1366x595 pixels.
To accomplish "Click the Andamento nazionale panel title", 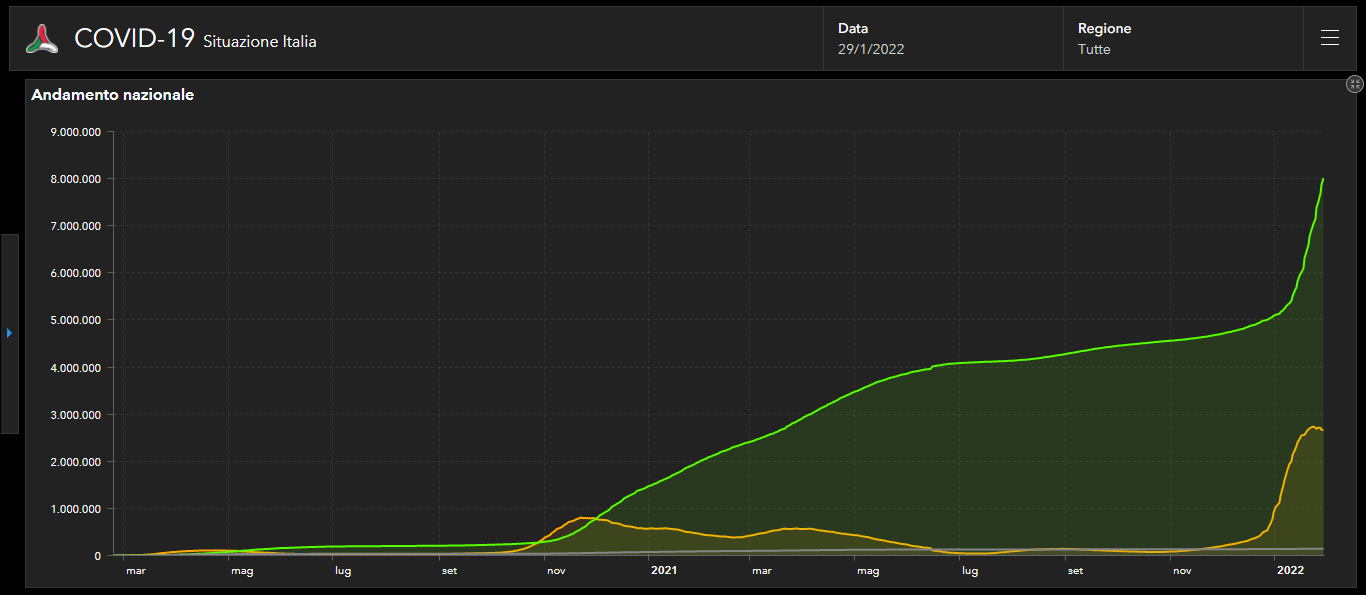I will coord(113,95).
